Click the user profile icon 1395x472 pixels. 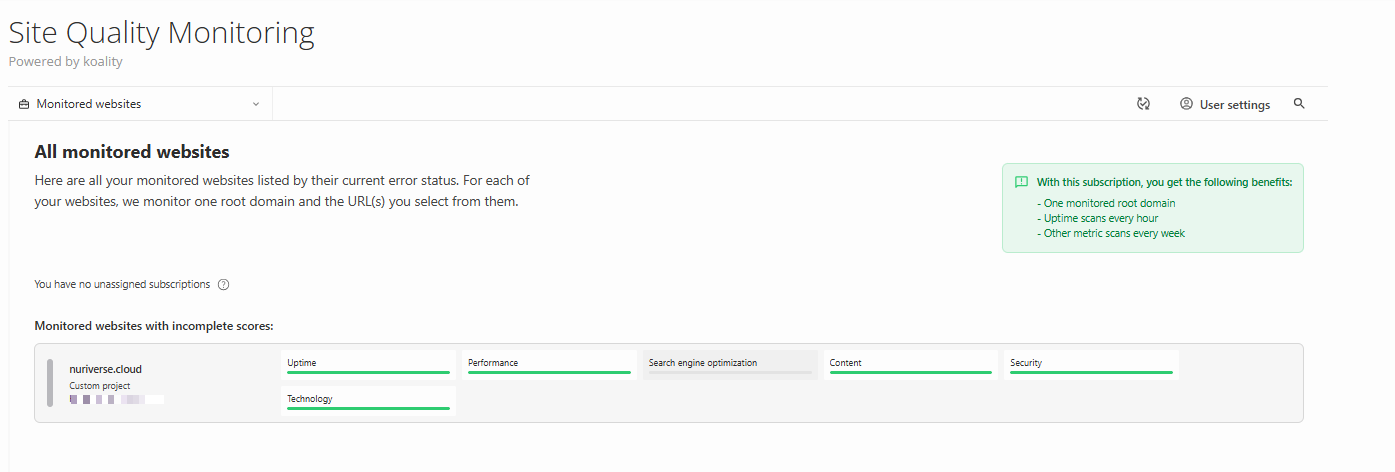tap(1186, 104)
